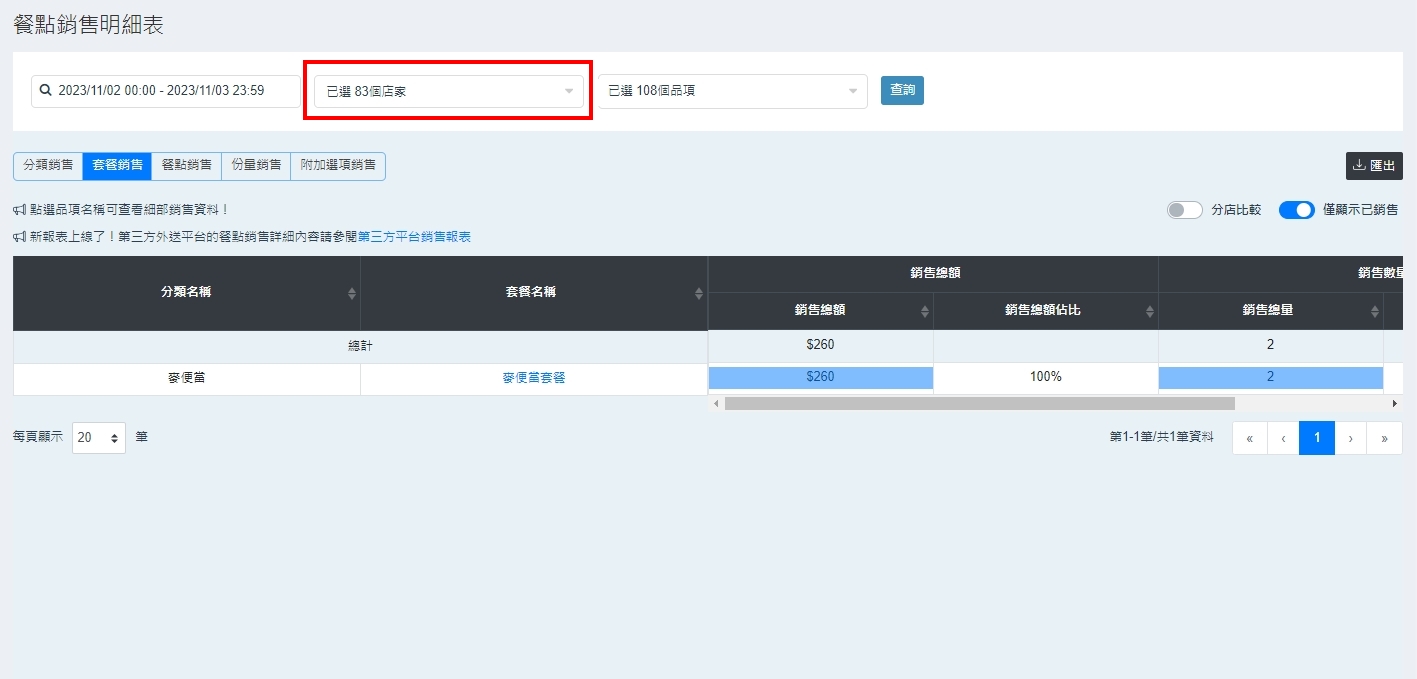Screen dimensions: 1417x679
Task: Open 第三方平台銷售報表 link
Action: click(x=414, y=237)
